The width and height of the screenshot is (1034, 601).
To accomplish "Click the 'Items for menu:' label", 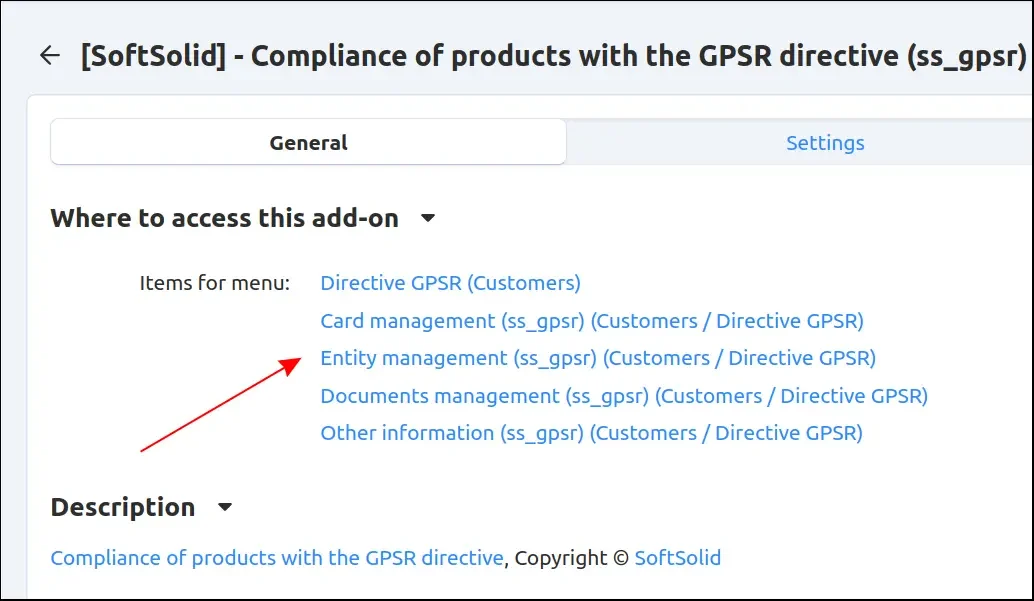I will pyautogui.click(x=214, y=283).
